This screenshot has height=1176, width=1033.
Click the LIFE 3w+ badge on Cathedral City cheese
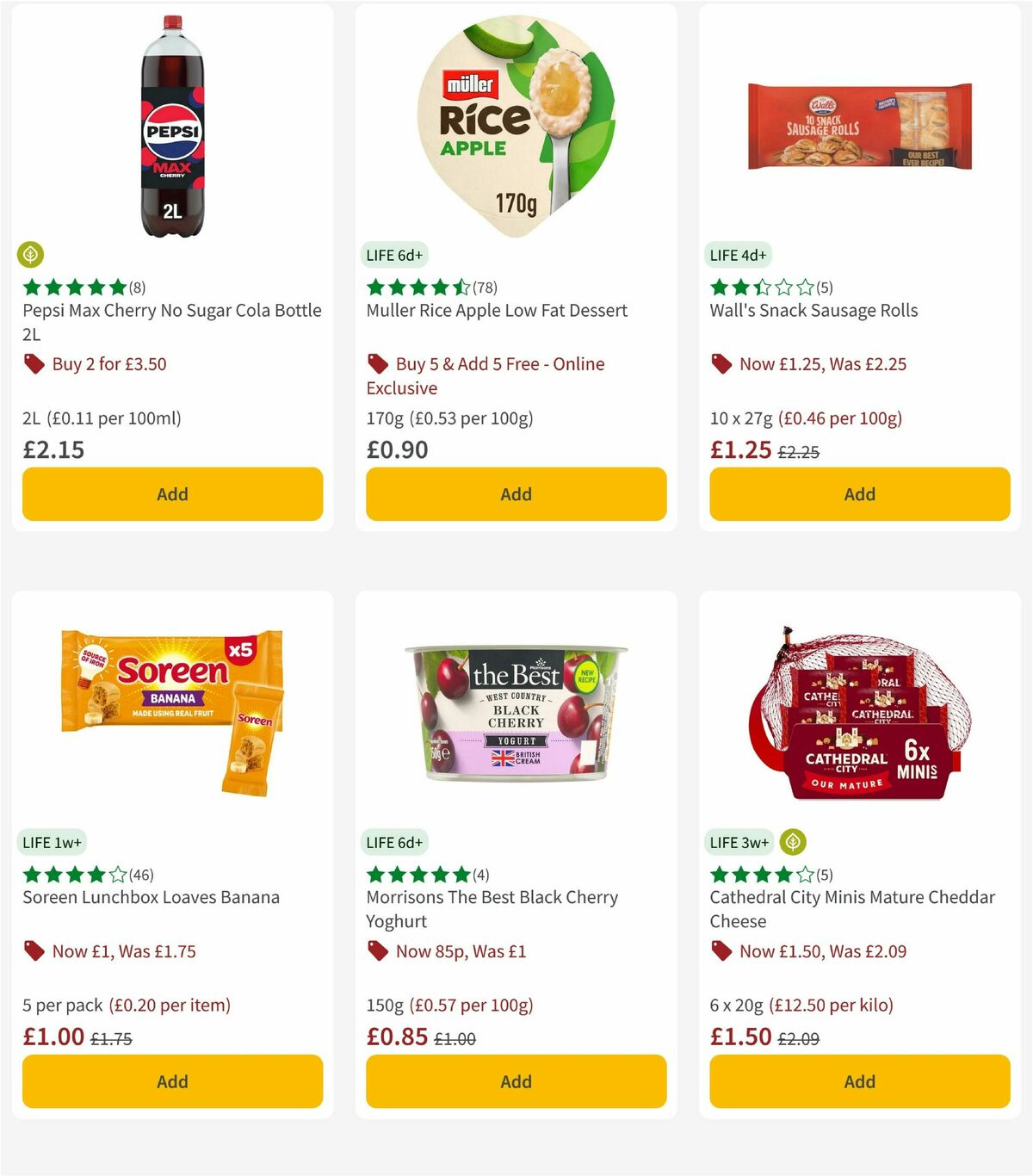tap(739, 842)
